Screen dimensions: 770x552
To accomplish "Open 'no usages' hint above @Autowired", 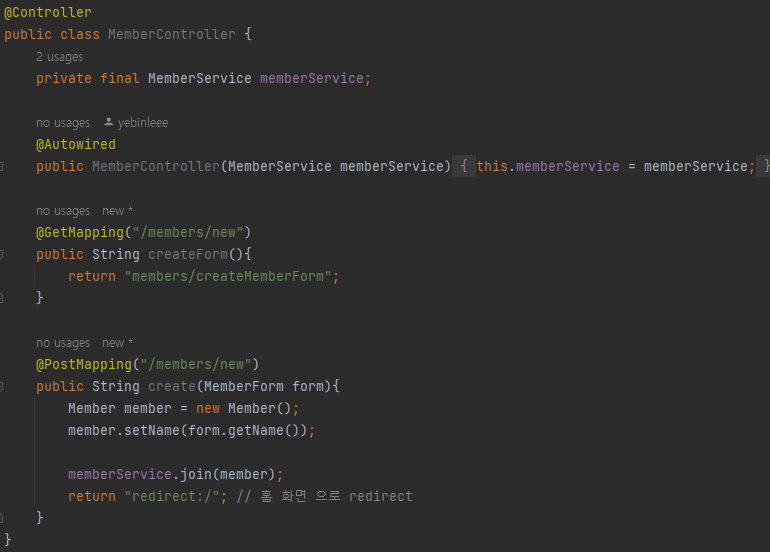I will tap(63, 123).
